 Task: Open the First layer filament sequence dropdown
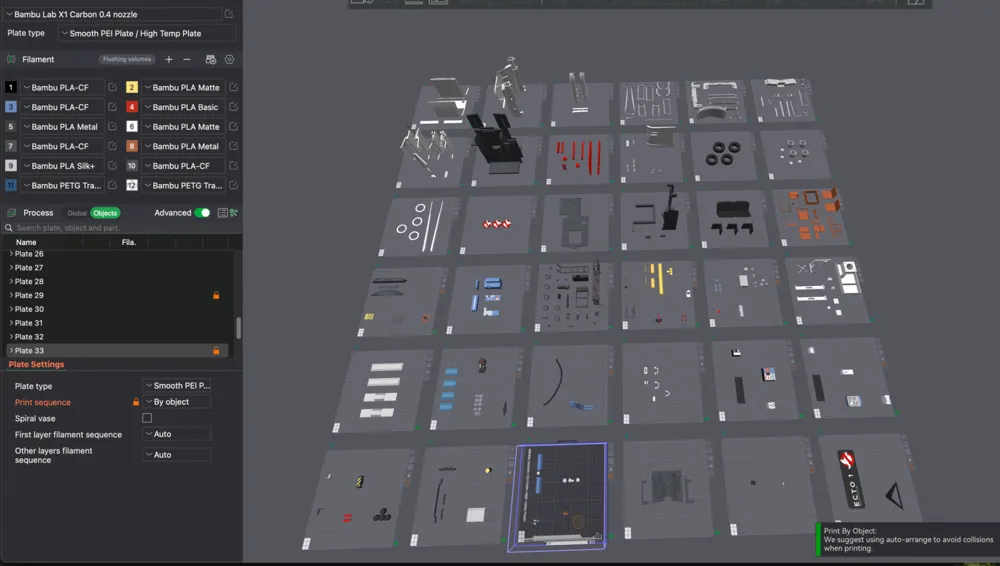pos(177,435)
